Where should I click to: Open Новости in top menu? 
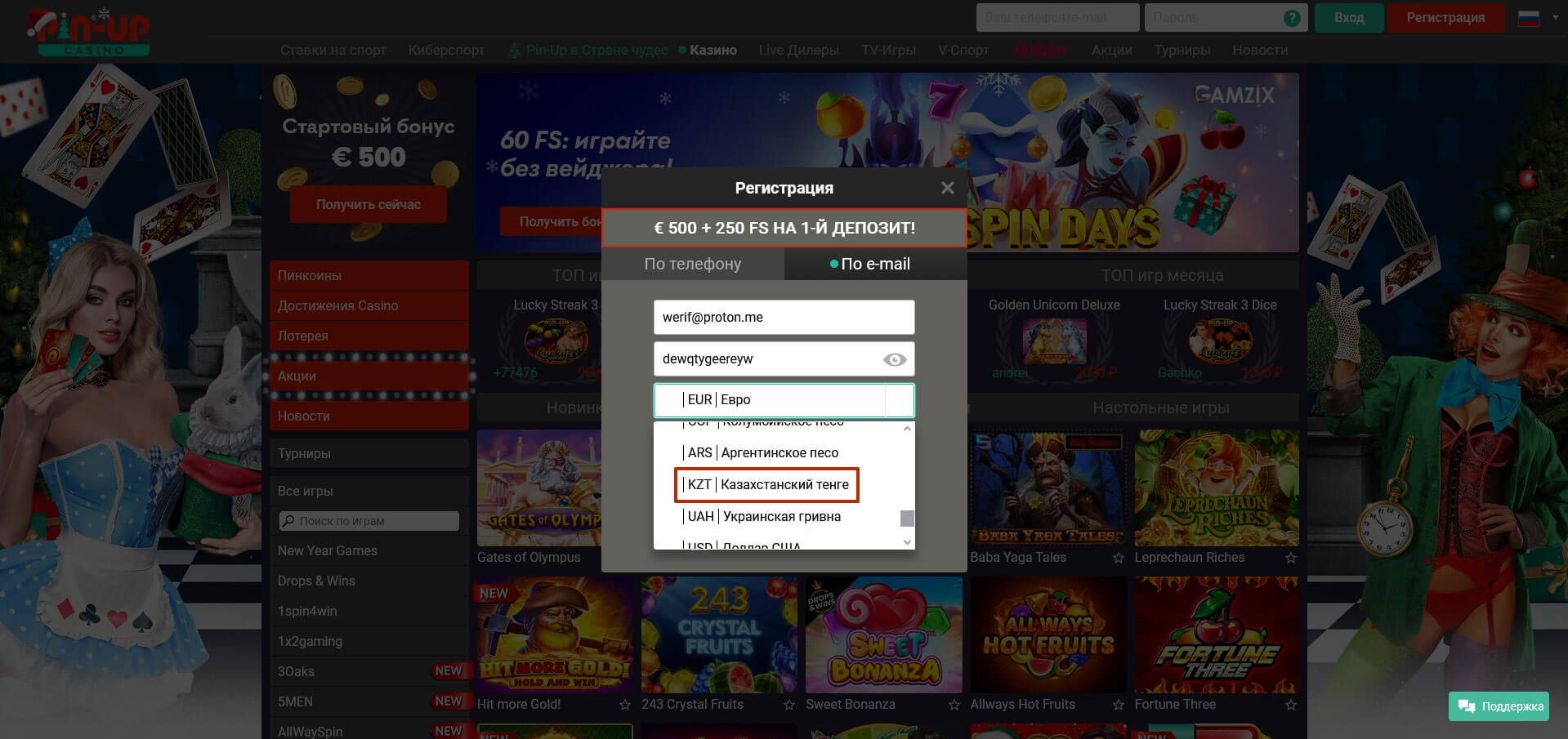[1260, 50]
